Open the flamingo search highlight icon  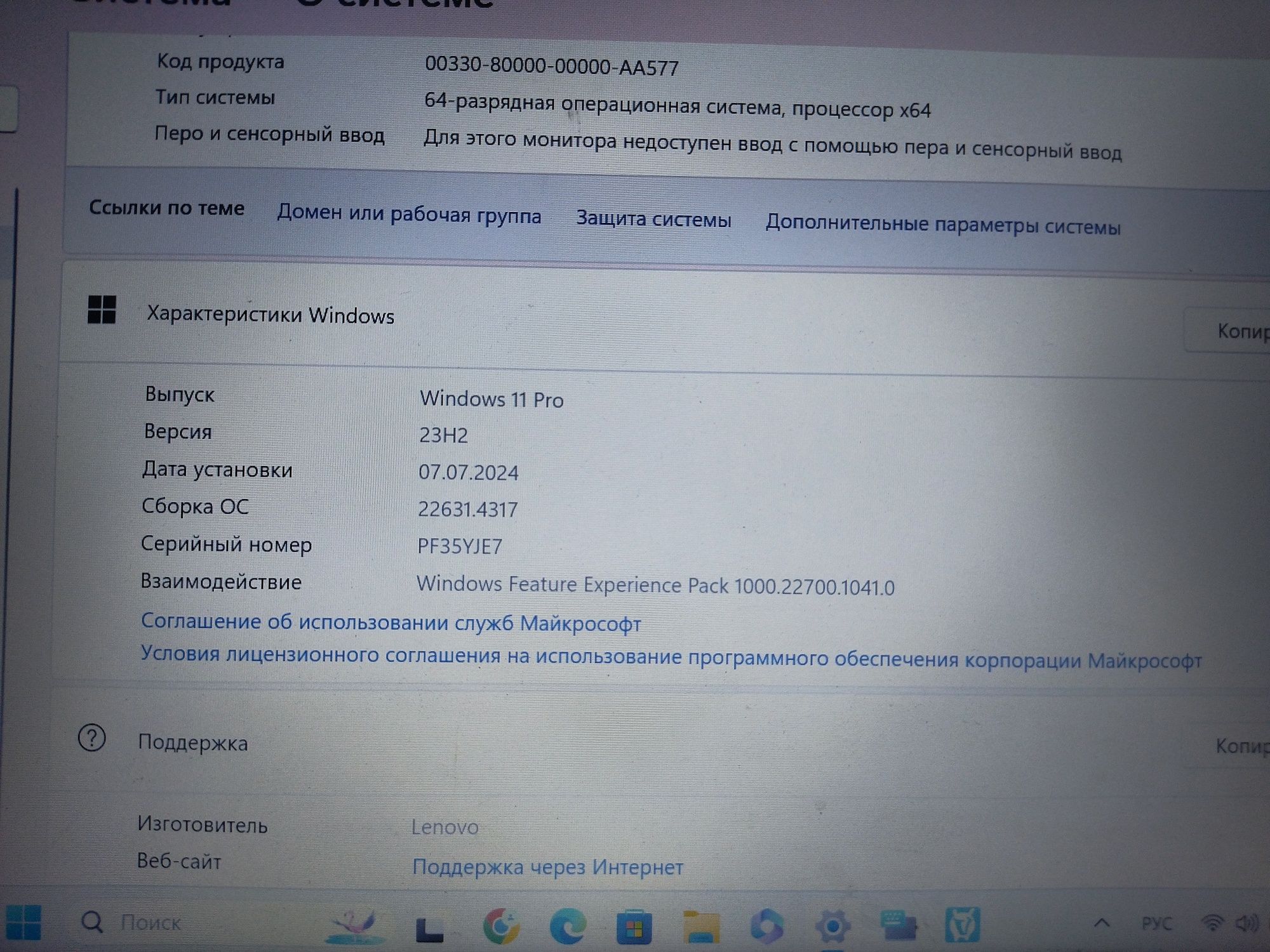pyautogui.click(x=354, y=926)
